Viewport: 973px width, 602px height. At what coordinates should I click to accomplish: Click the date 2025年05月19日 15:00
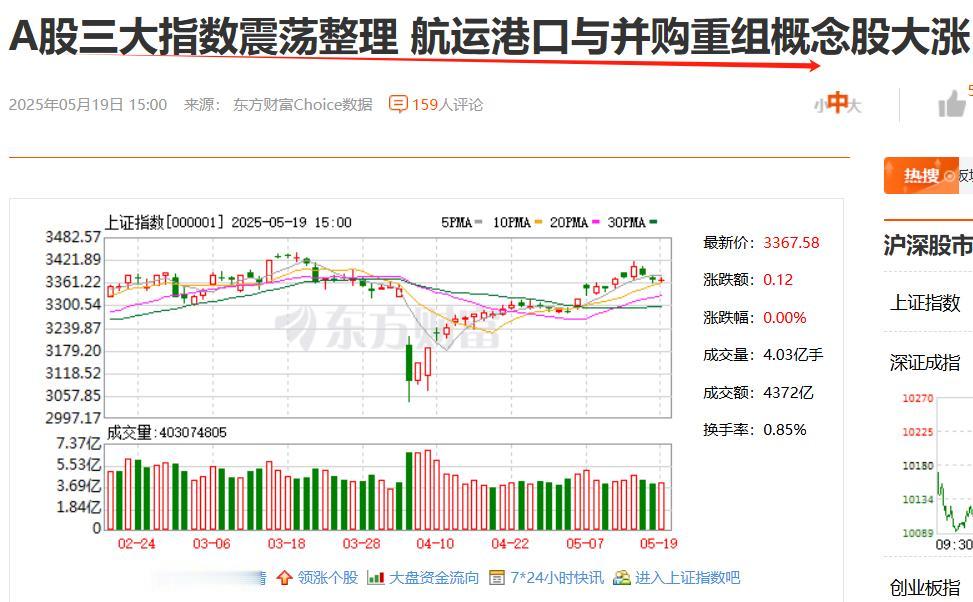88,104
